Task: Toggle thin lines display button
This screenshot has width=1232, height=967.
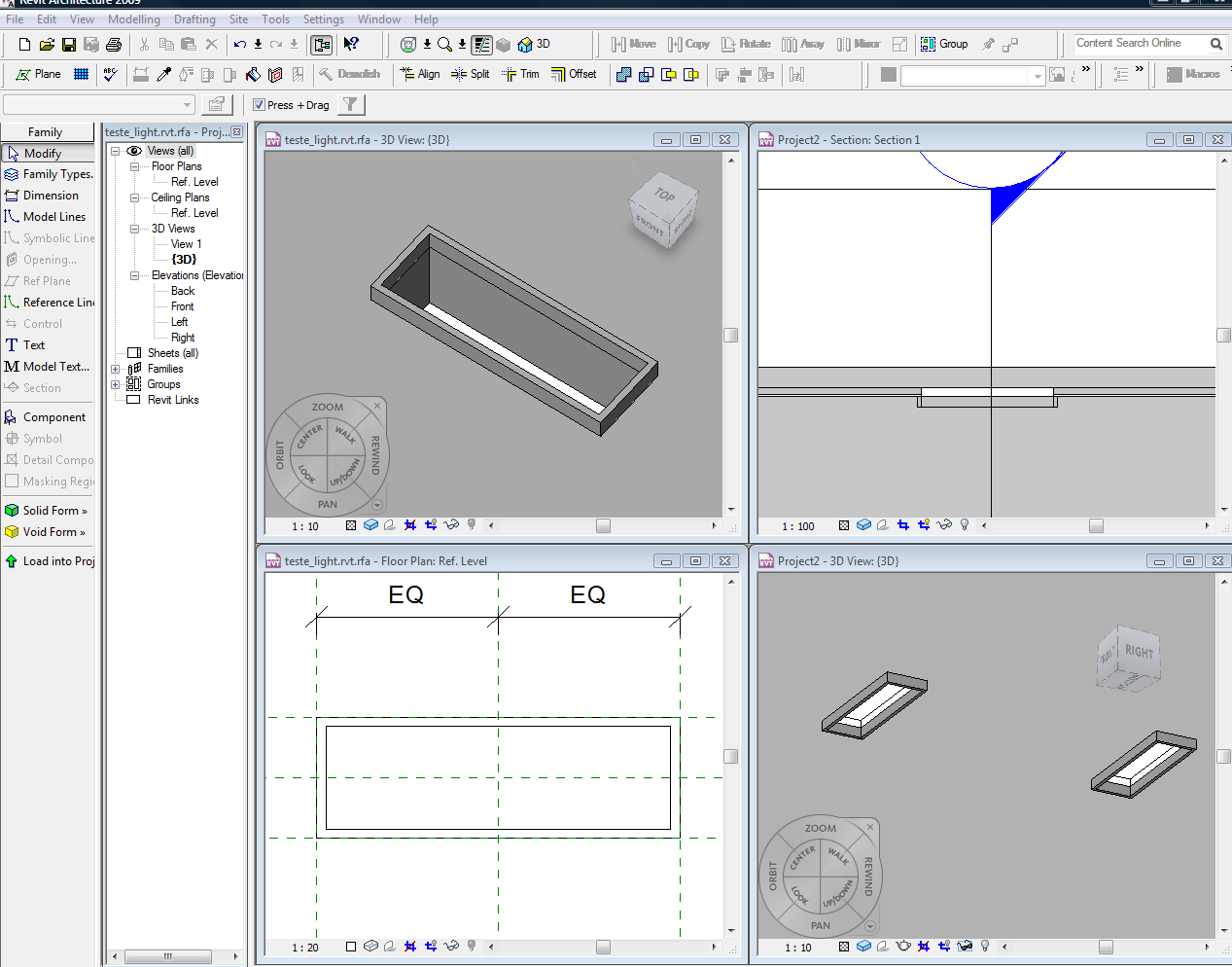Action: 482,45
